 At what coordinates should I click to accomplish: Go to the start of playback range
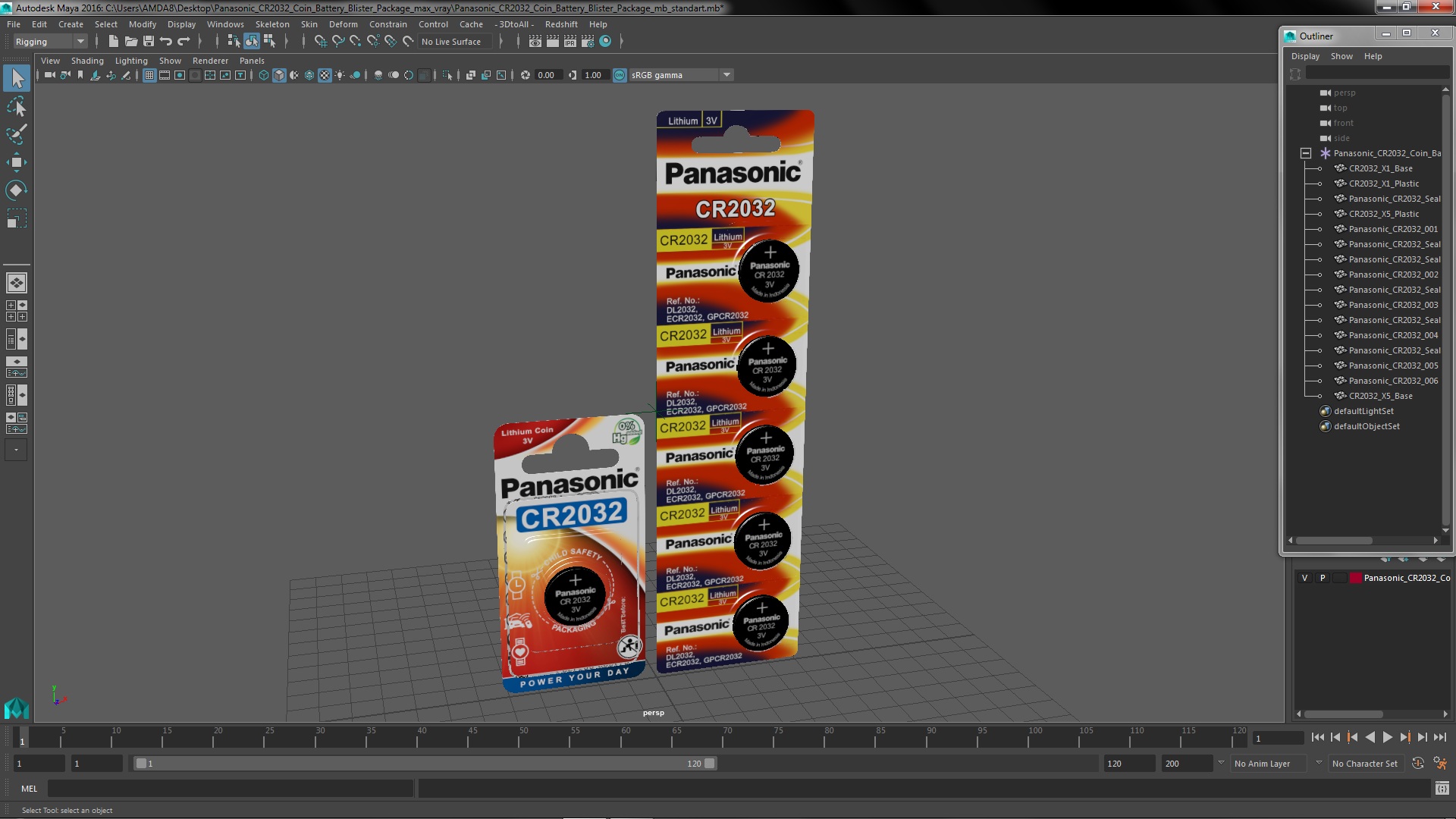1317,737
